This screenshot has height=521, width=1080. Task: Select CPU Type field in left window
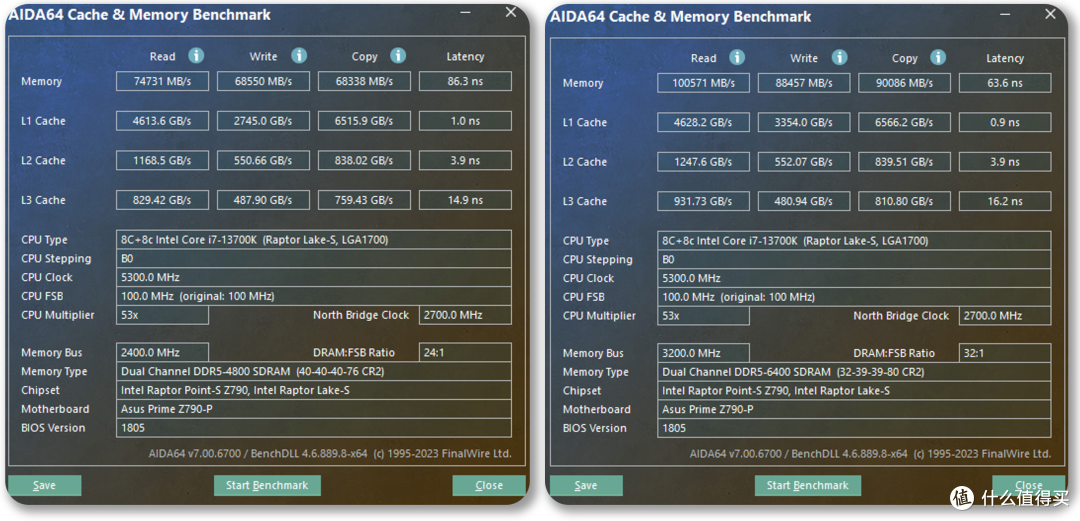[x=314, y=240]
